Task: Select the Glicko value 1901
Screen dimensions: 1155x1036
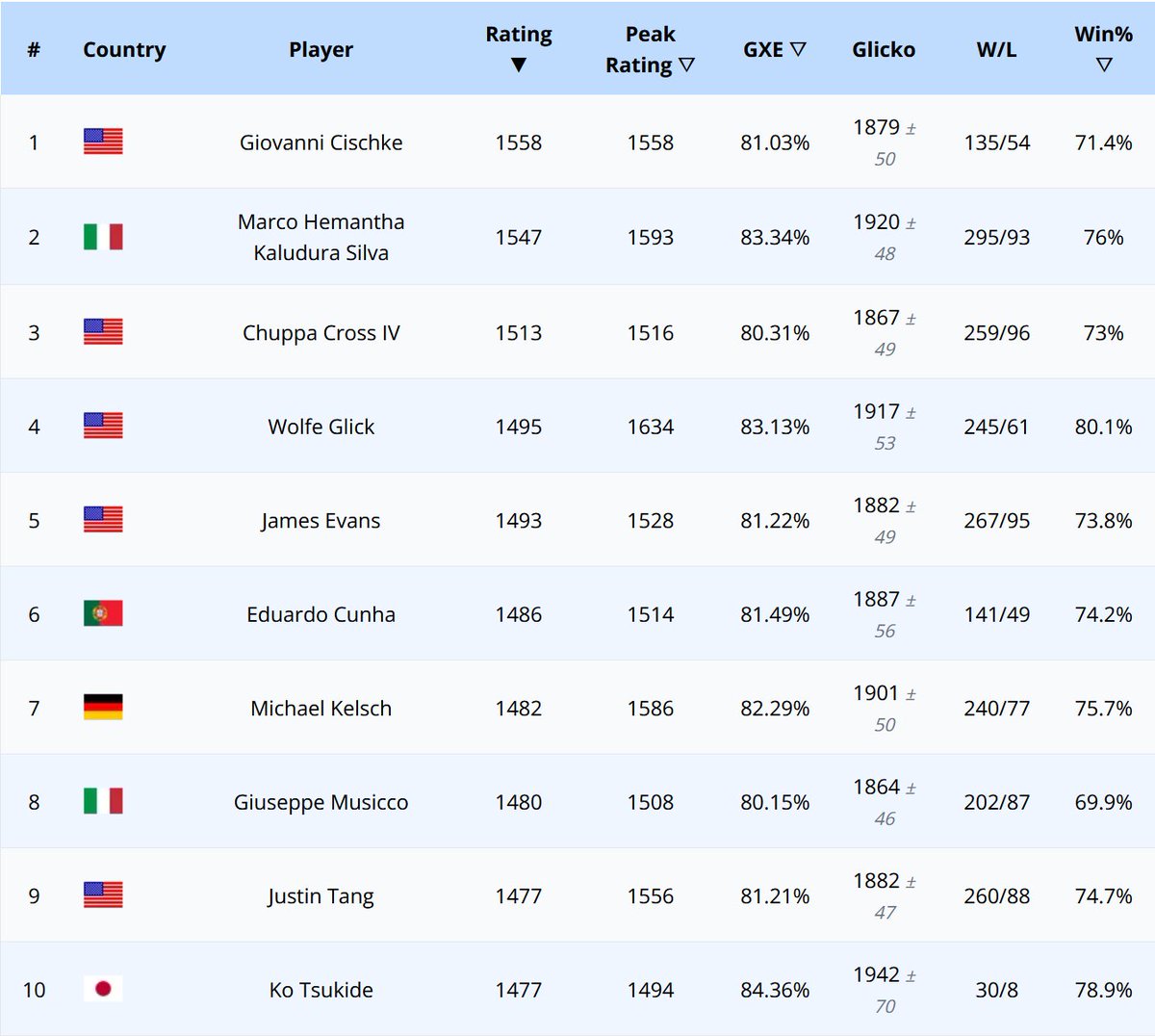Action: coord(877,693)
